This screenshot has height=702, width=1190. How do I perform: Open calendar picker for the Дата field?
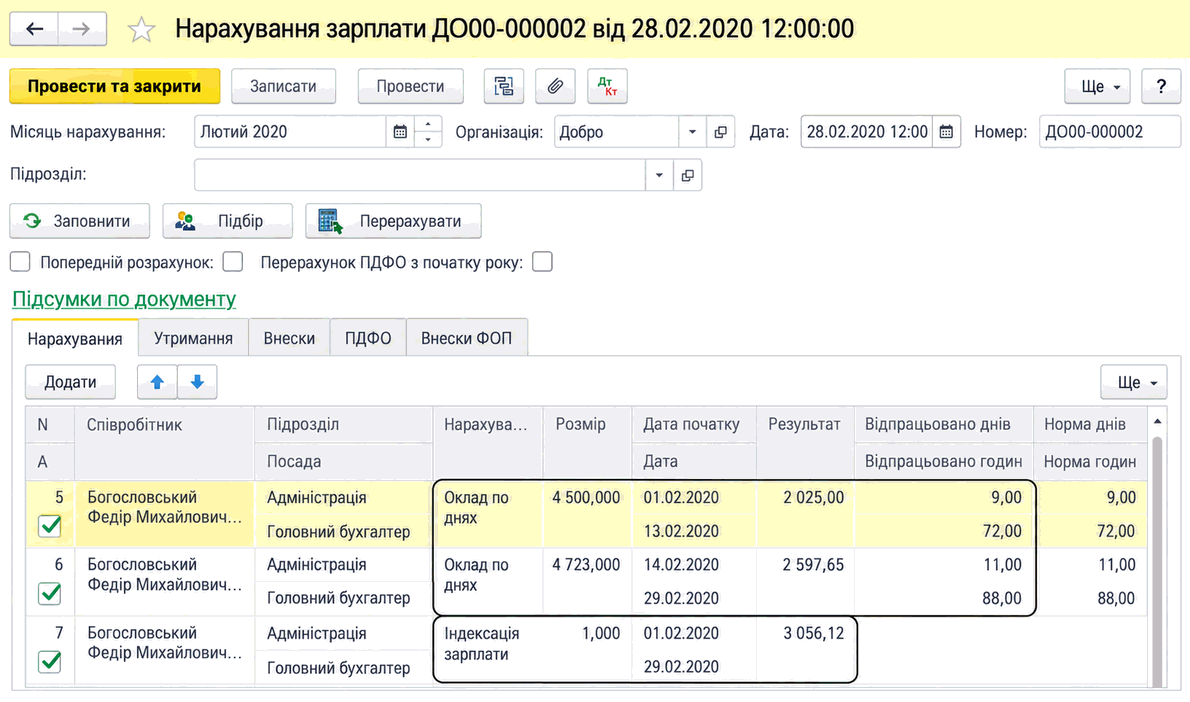[946, 131]
